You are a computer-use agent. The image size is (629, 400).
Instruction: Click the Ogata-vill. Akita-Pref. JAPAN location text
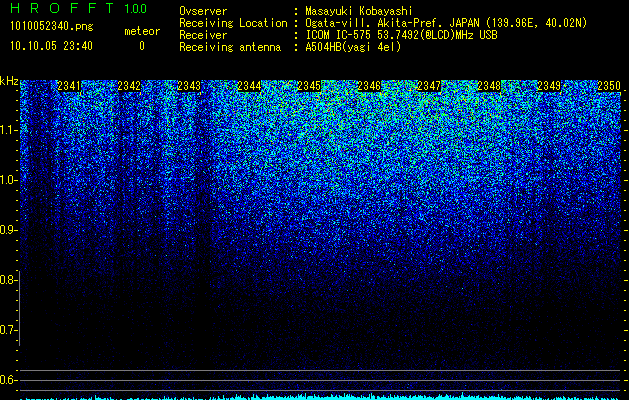(x=444, y=23)
